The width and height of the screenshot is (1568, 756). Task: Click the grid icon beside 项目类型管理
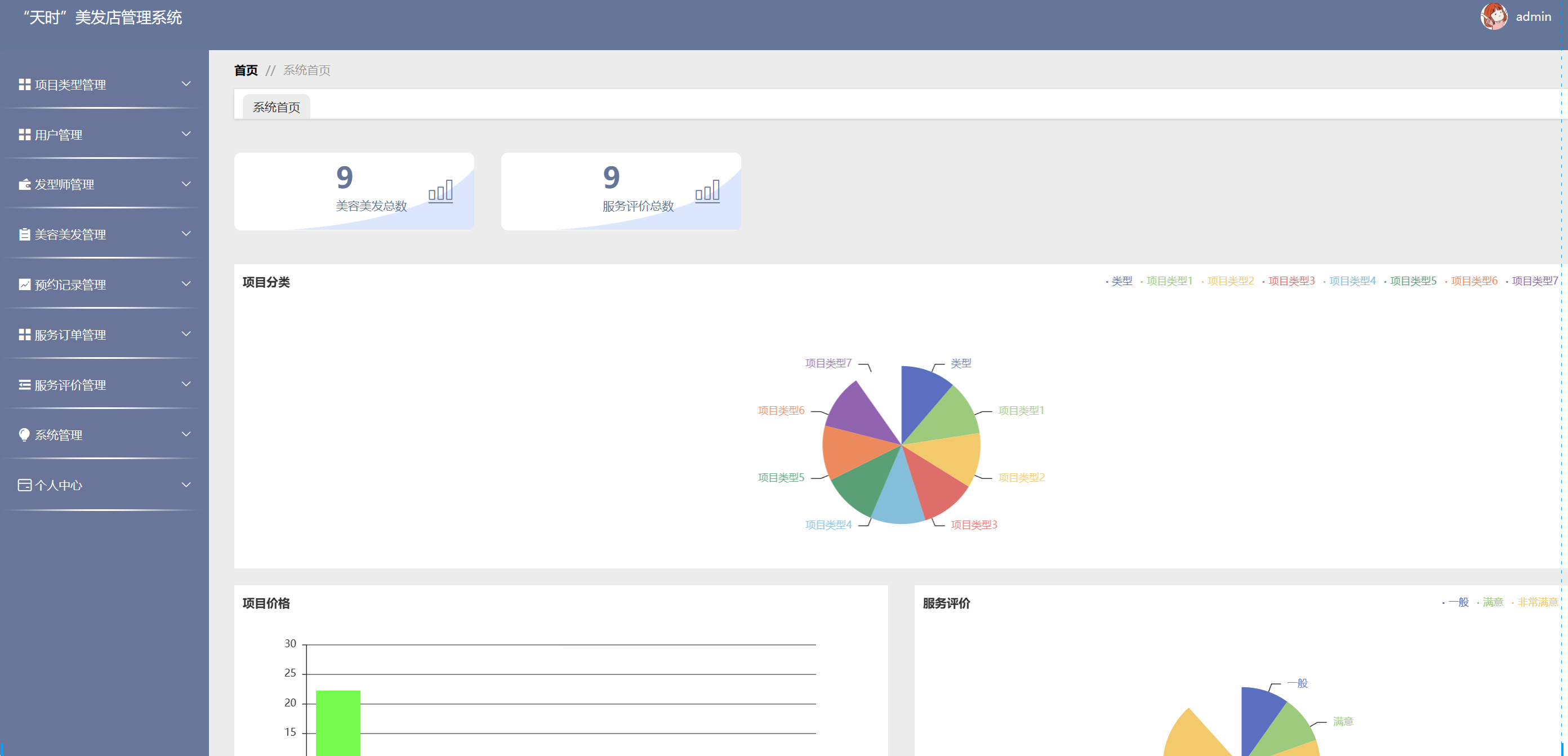click(24, 85)
